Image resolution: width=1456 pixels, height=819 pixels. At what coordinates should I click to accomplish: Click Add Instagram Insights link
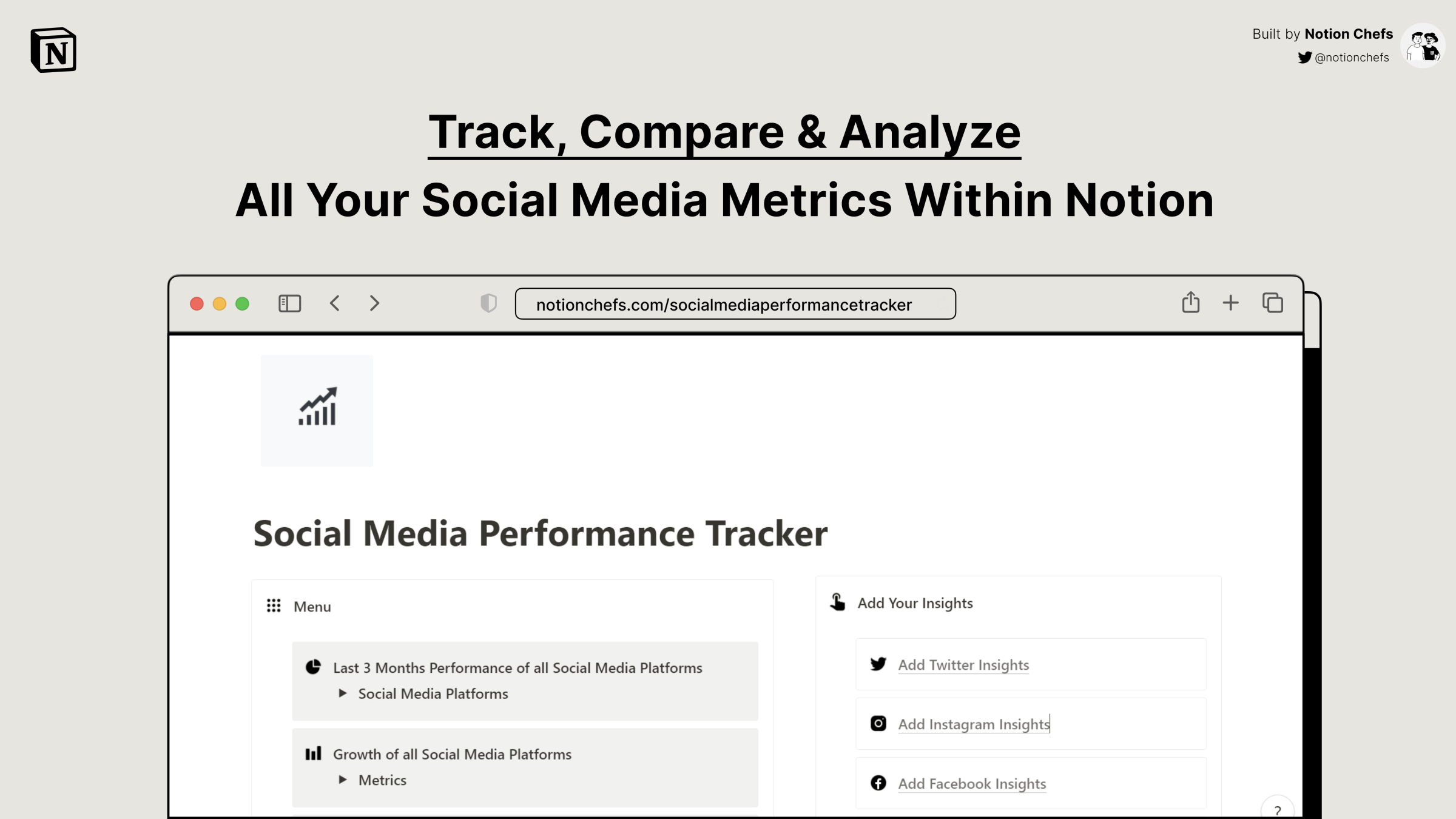975,723
